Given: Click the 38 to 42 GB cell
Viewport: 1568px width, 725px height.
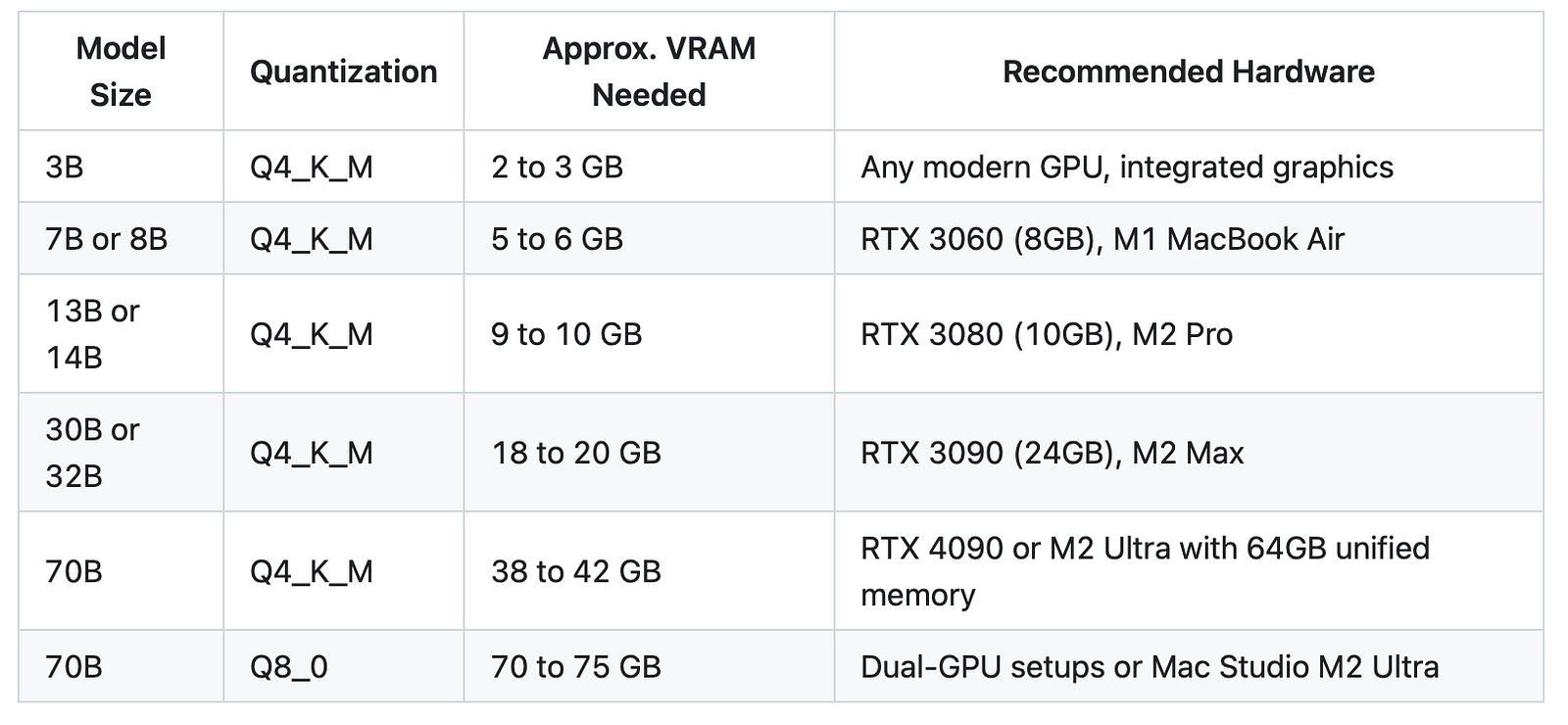Looking at the screenshot, I should click(x=649, y=571).
